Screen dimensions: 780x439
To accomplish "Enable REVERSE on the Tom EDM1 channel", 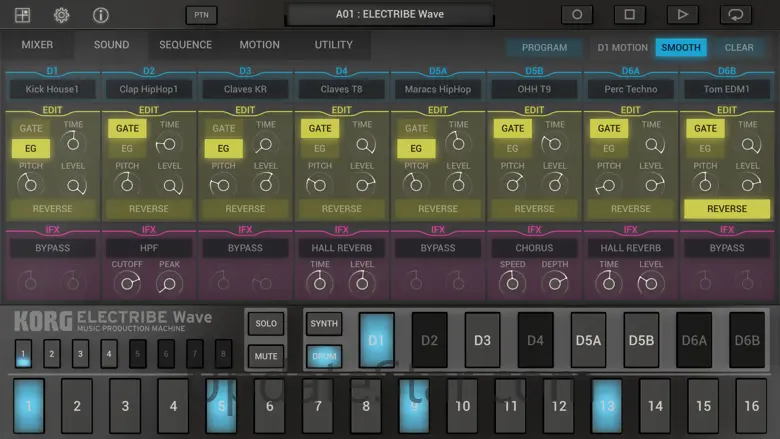I will 726,209.
